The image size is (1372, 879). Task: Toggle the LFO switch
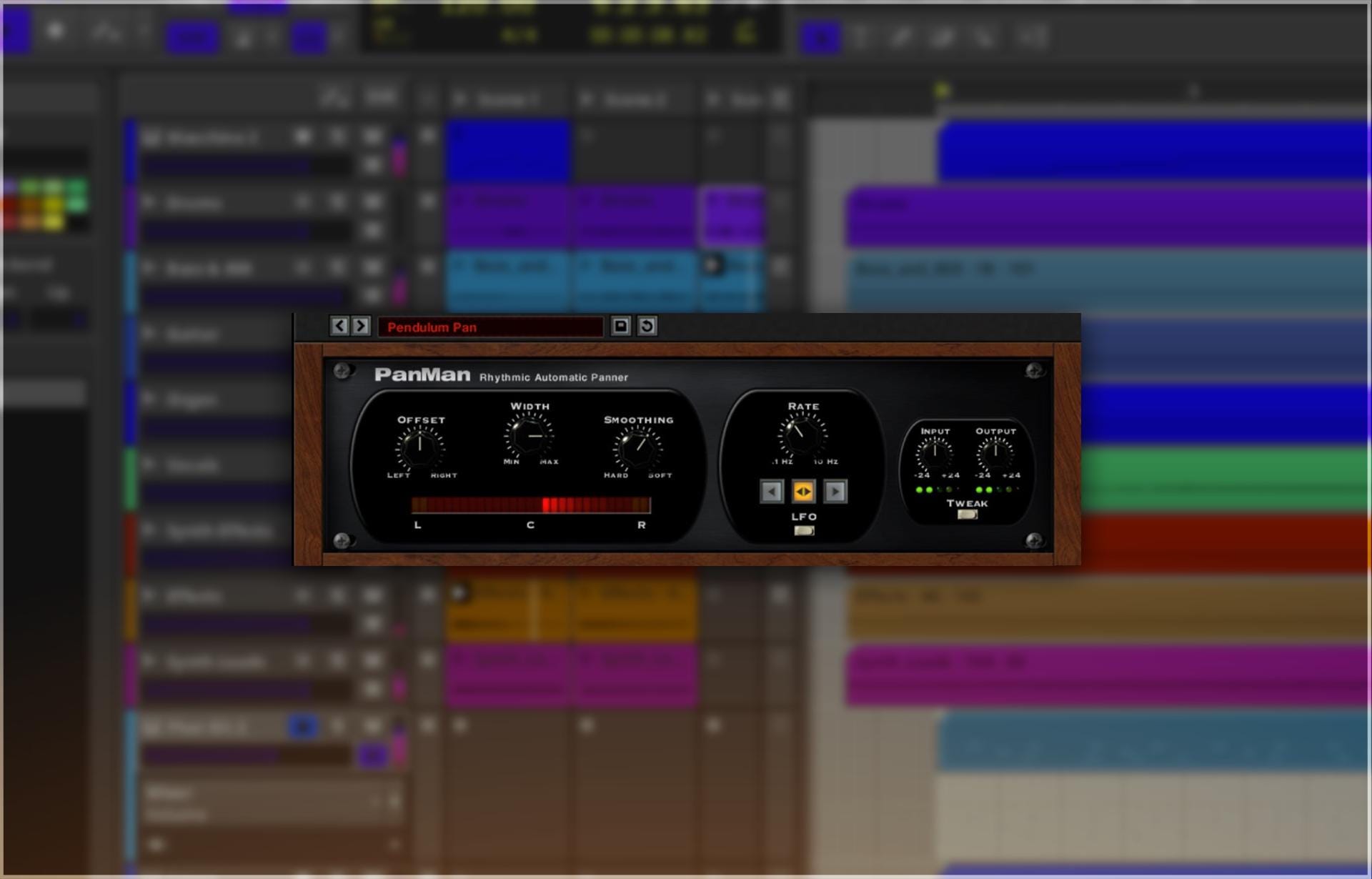(804, 530)
